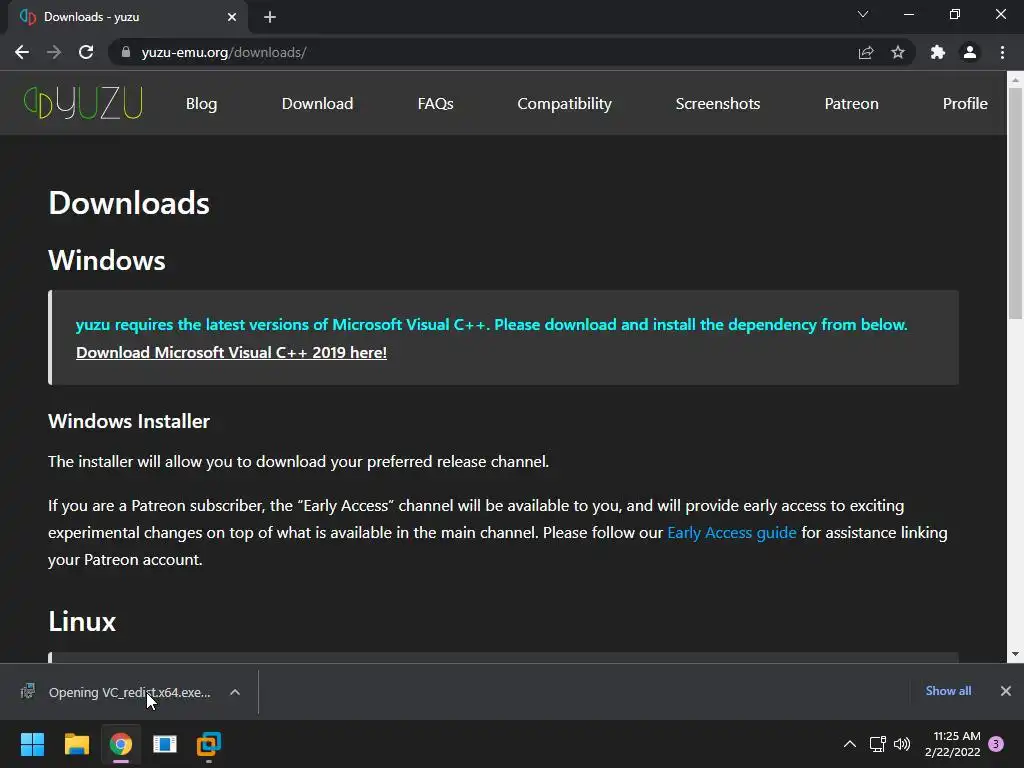This screenshot has width=1024, height=768.
Task: Click the scrollbar down arrow
Action: coord(1015,654)
